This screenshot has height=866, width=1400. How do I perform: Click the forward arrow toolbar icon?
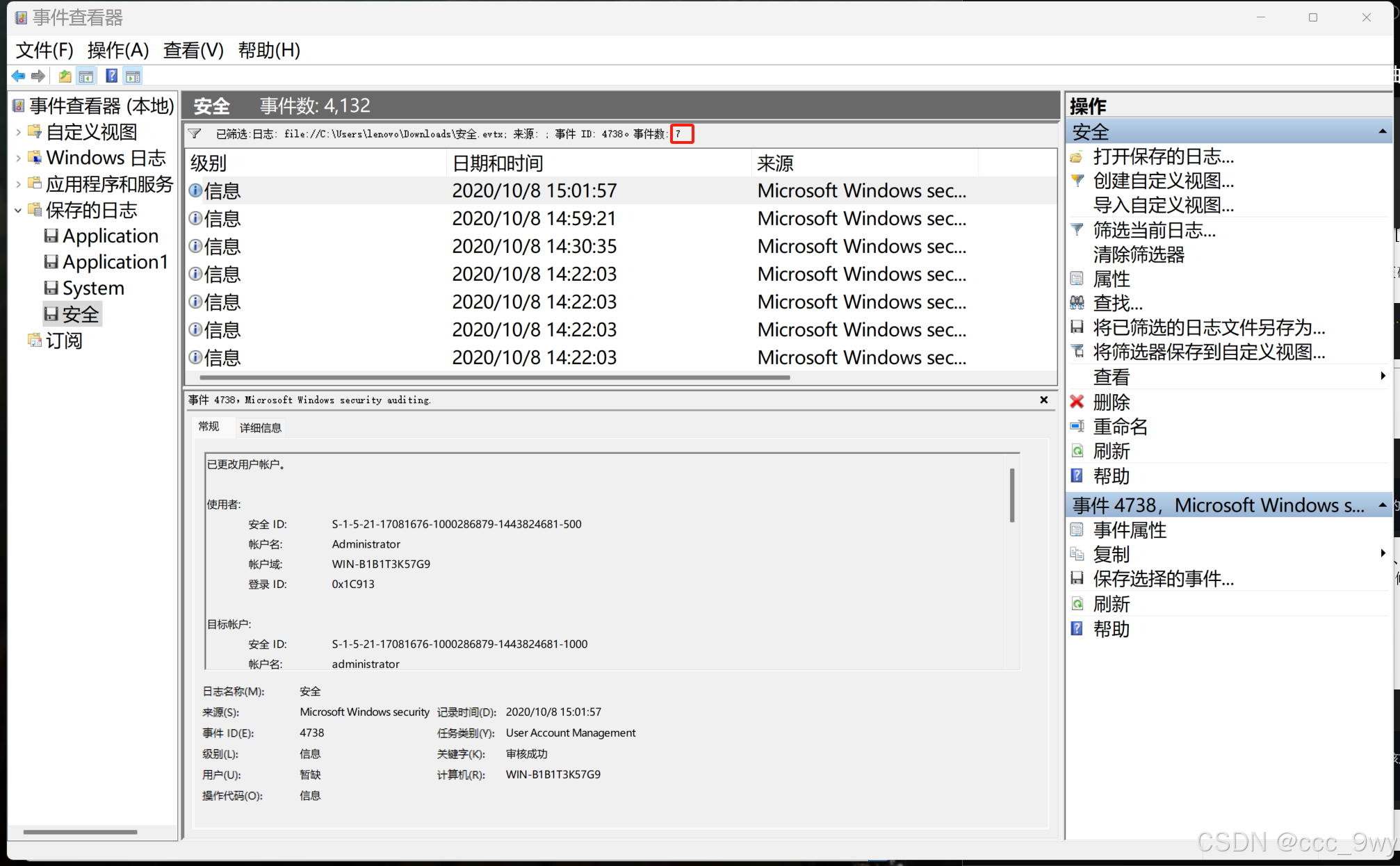(38, 76)
